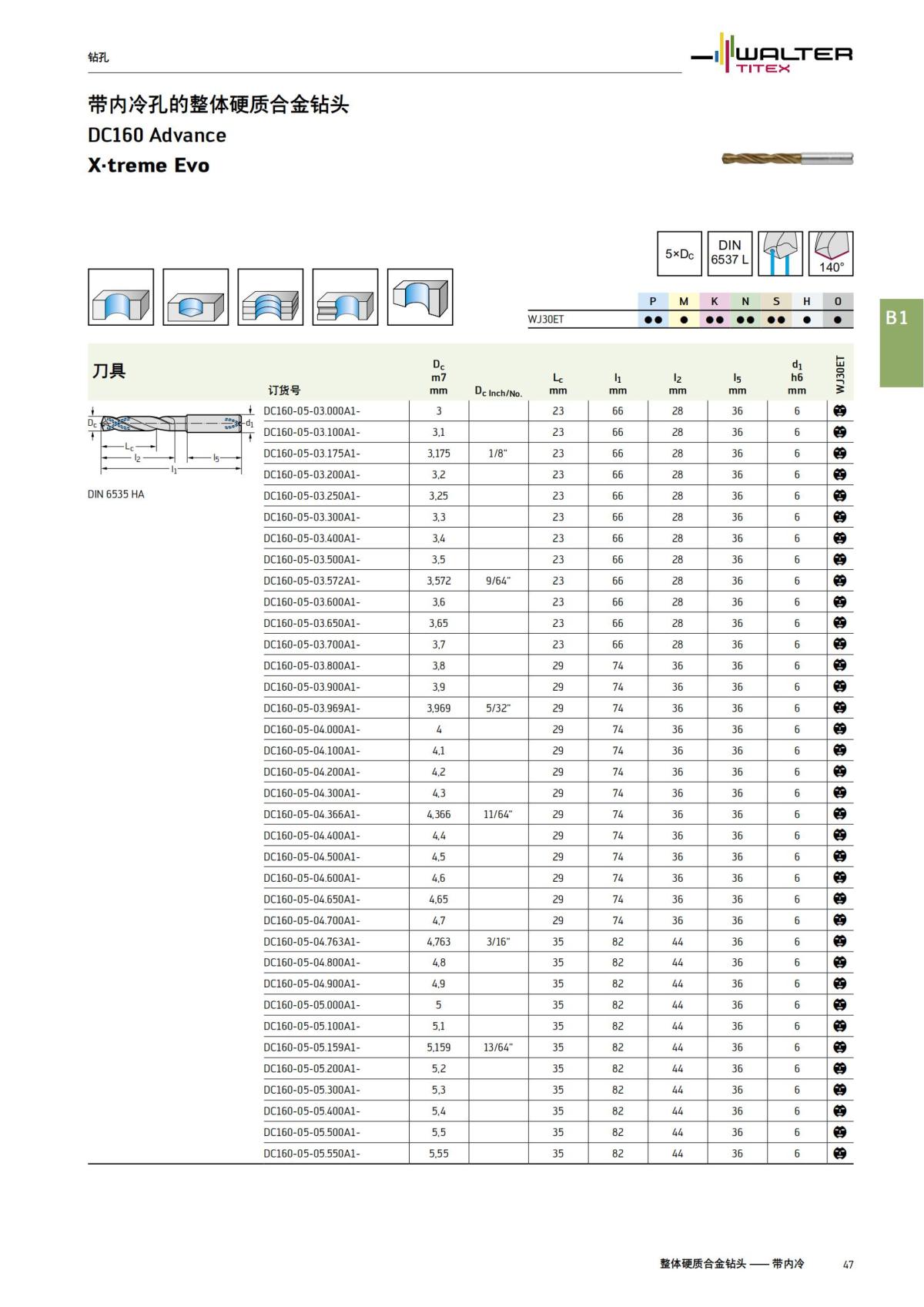Click the availability icon for DC160-05-04.500A1-
The width and height of the screenshot is (924, 1307).
pyautogui.click(x=840, y=856)
